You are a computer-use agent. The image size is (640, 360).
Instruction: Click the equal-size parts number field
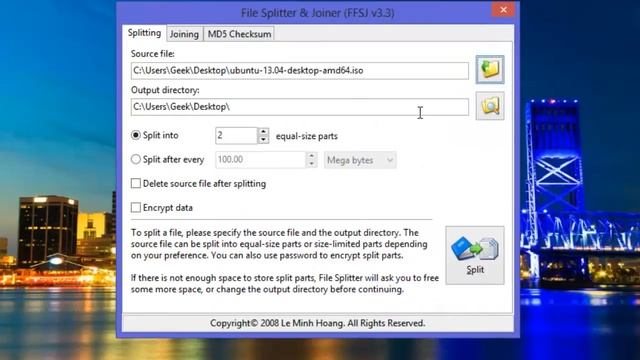click(x=236, y=136)
